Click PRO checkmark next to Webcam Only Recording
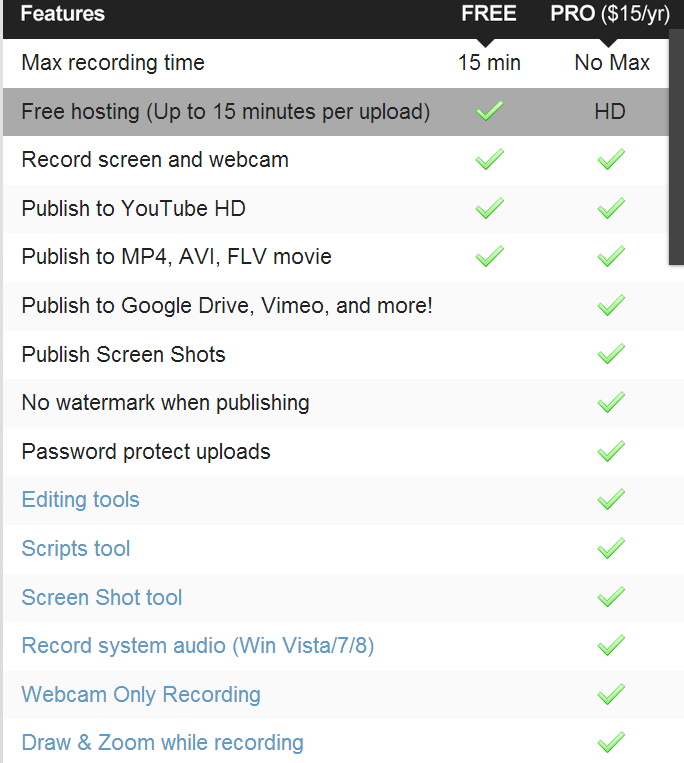 click(611, 694)
